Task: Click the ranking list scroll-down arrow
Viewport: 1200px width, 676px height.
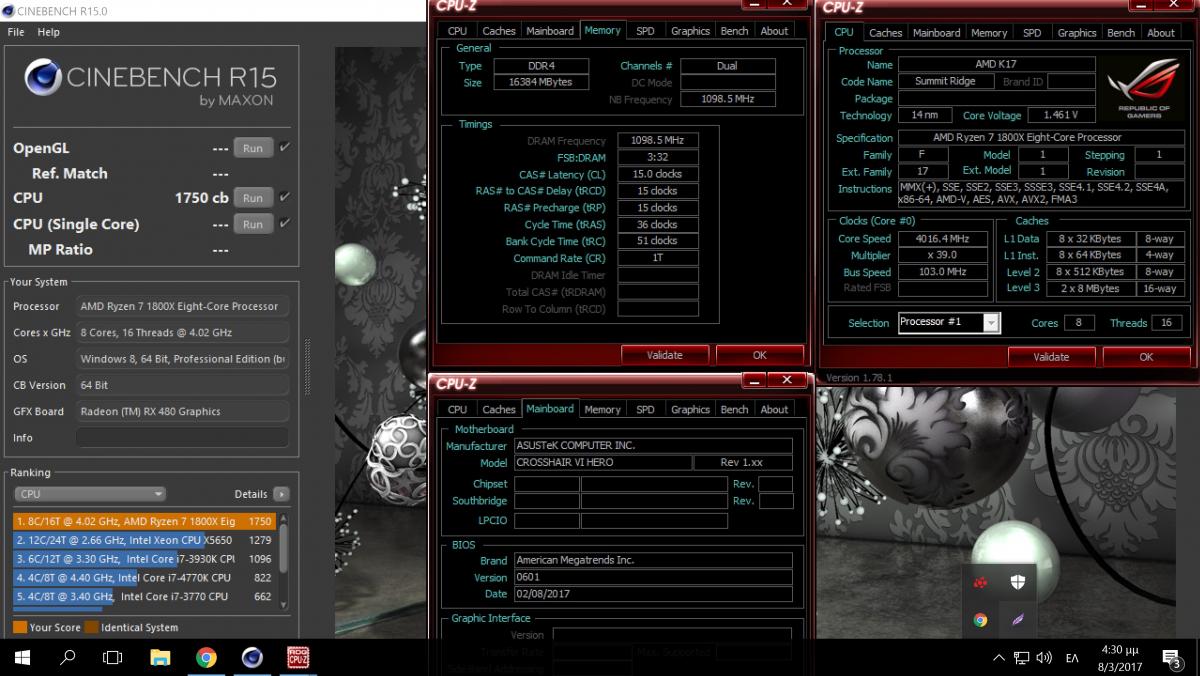Action: pyautogui.click(x=284, y=605)
